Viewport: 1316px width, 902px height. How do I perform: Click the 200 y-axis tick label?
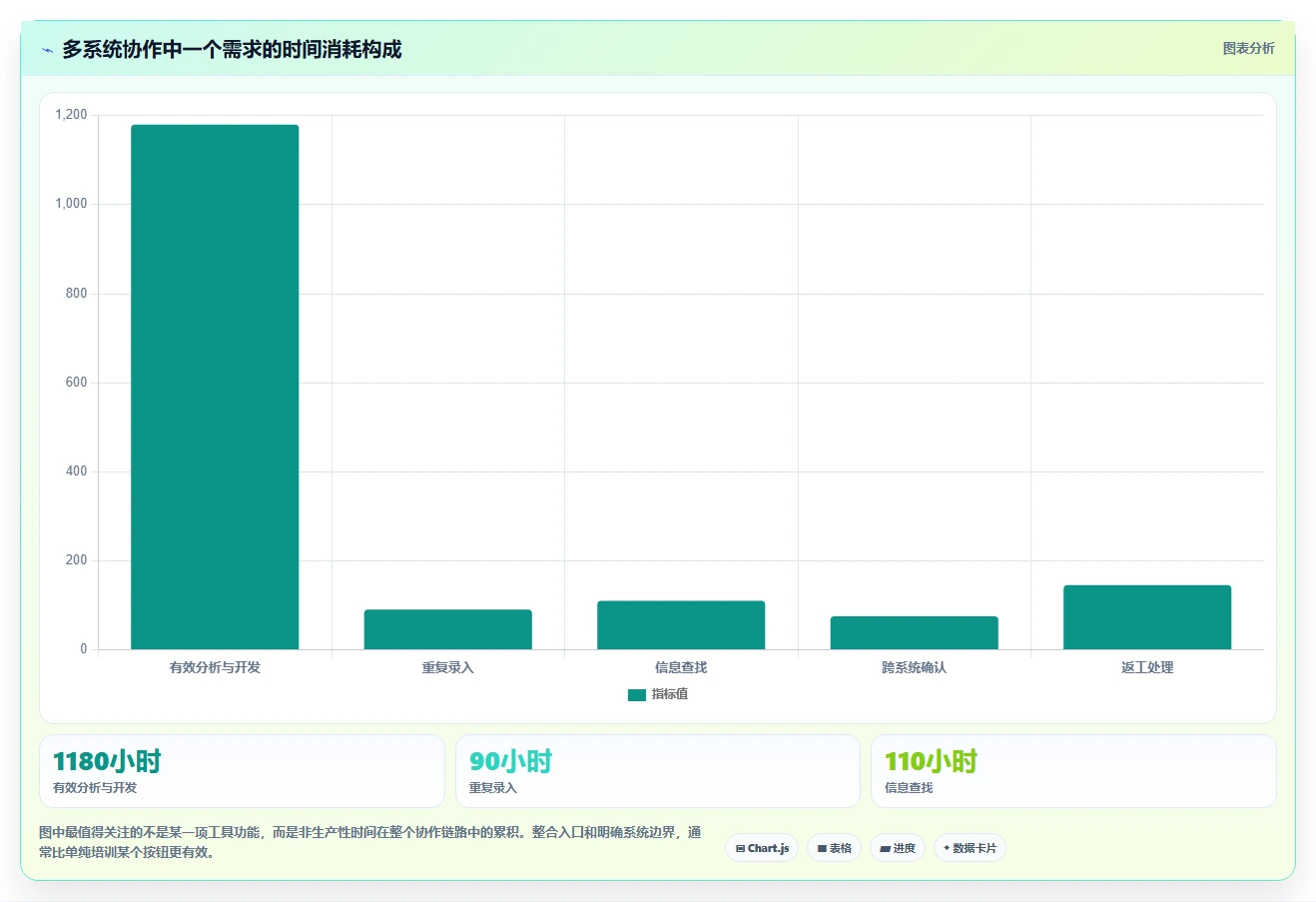click(76, 560)
